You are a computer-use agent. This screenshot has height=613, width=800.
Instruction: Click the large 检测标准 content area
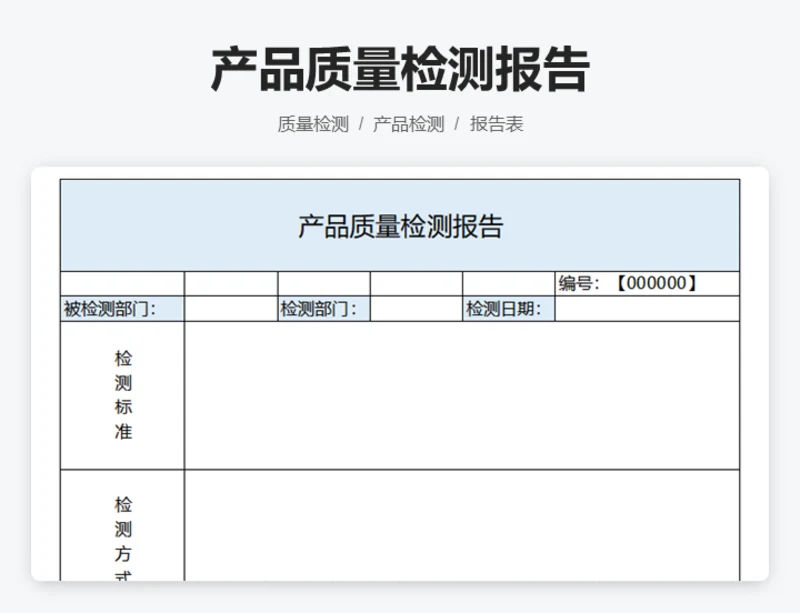tap(462, 396)
